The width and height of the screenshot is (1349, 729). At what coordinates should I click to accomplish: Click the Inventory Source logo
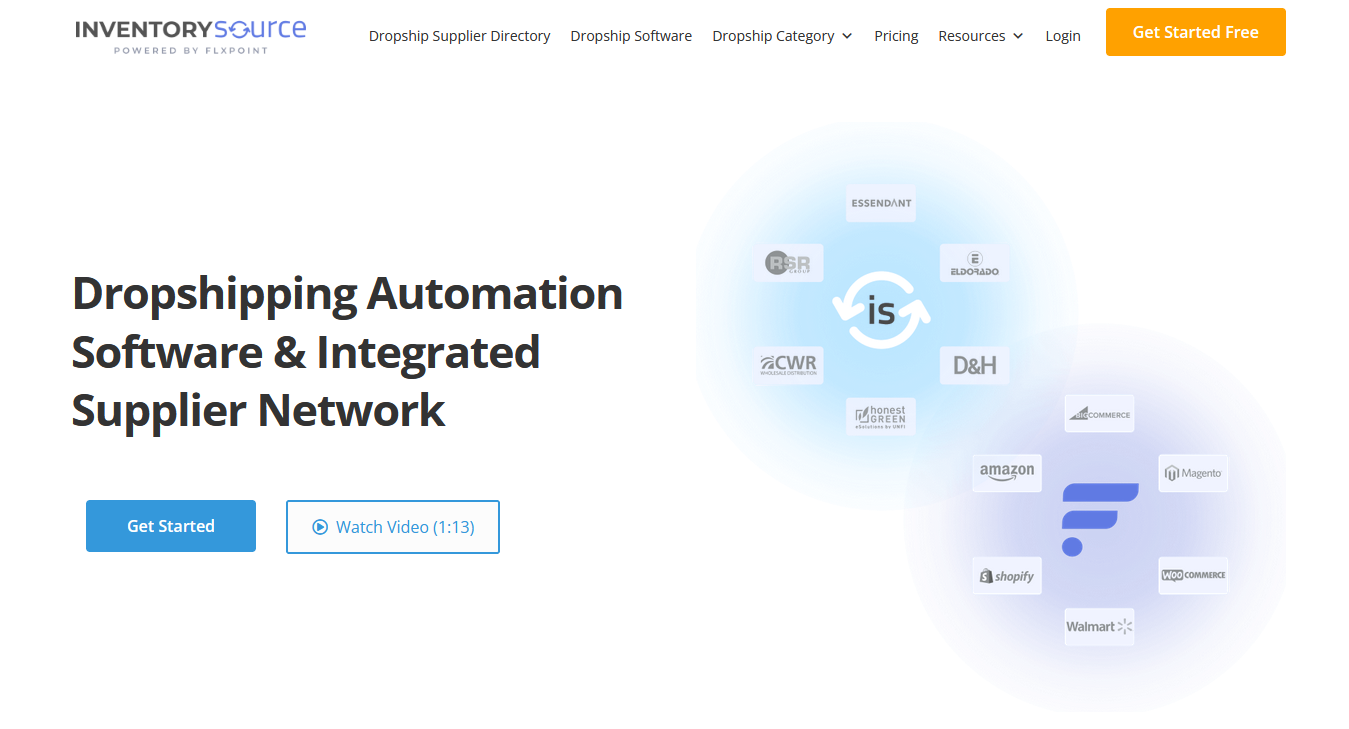point(190,36)
